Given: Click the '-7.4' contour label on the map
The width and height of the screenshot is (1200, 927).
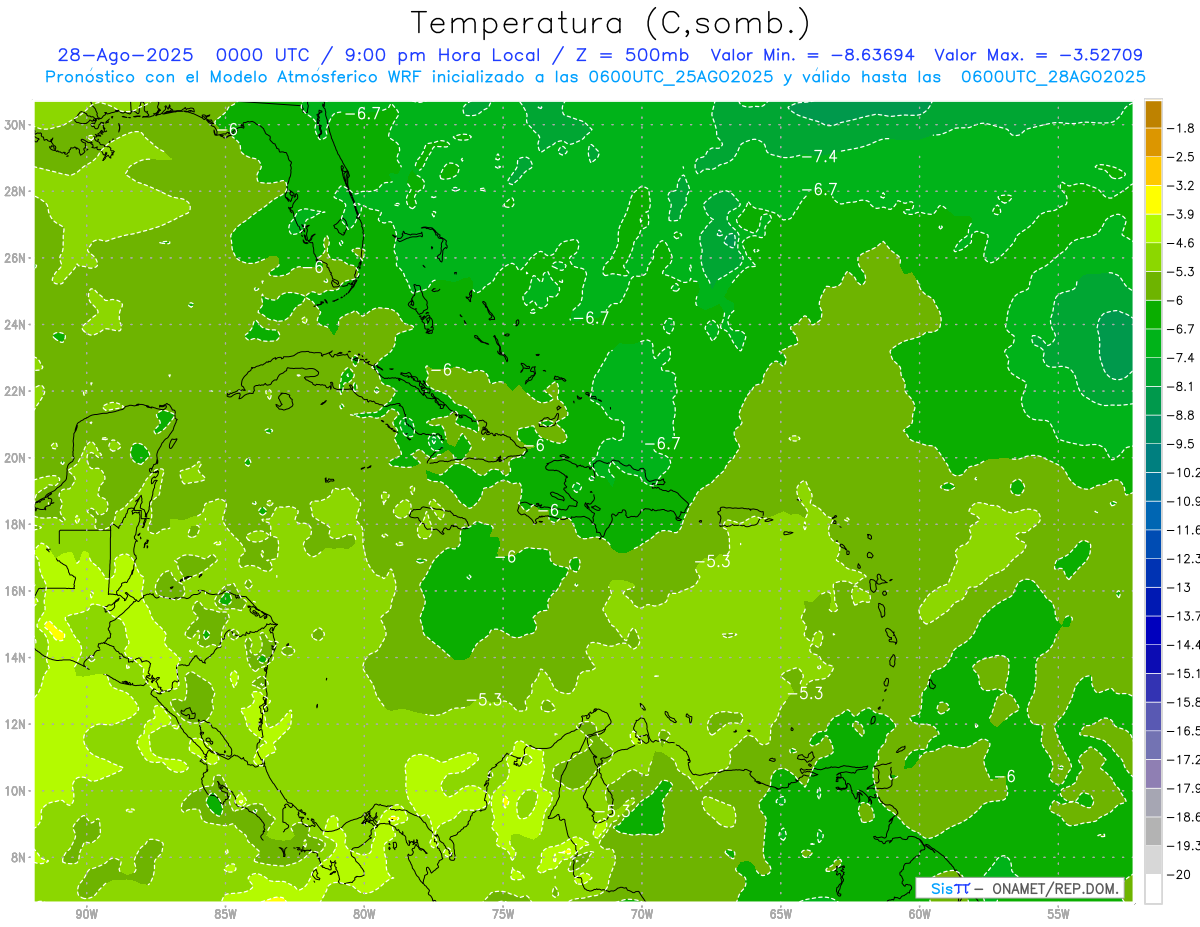Looking at the screenshot, I should (819, 156).
